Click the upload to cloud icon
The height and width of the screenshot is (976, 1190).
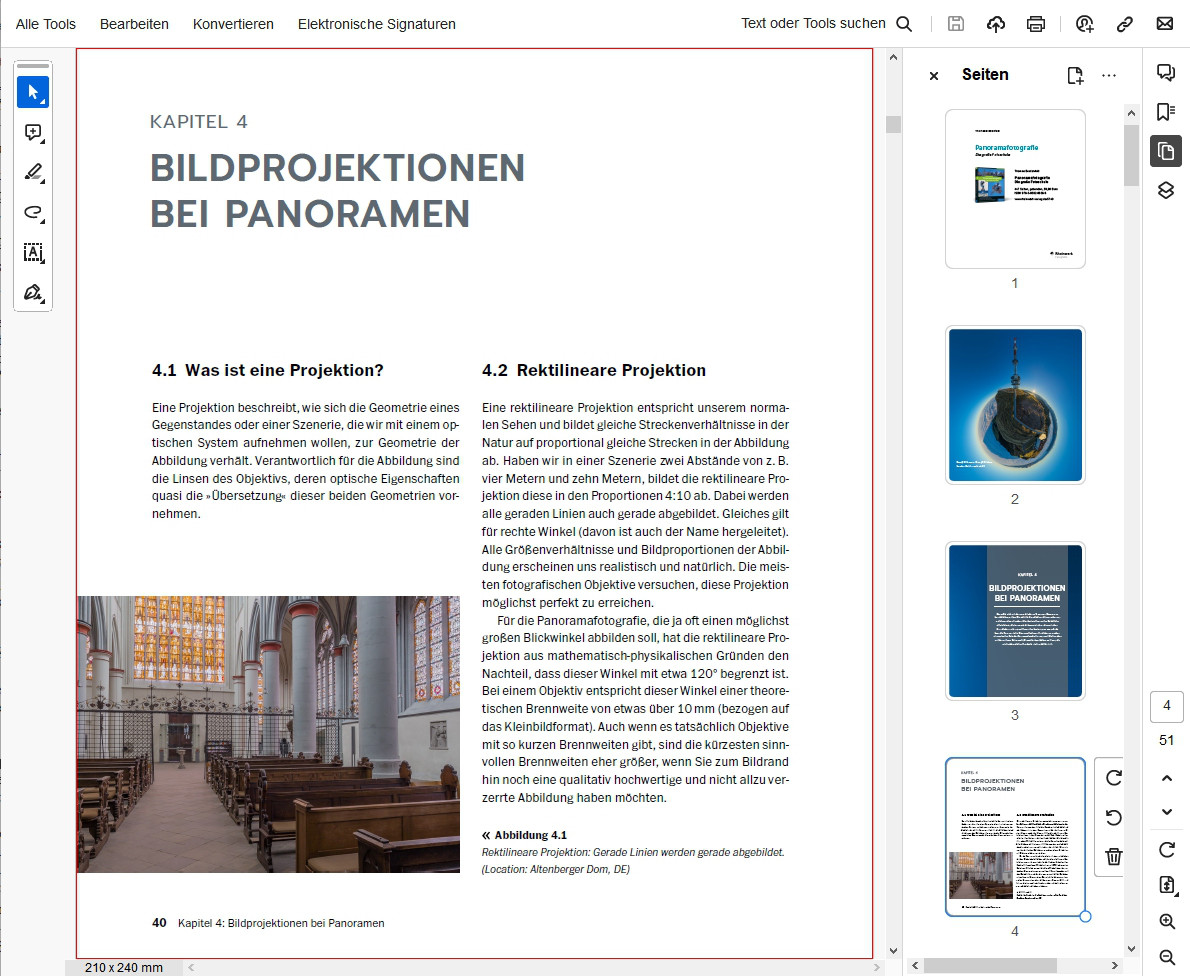(996, 24)
